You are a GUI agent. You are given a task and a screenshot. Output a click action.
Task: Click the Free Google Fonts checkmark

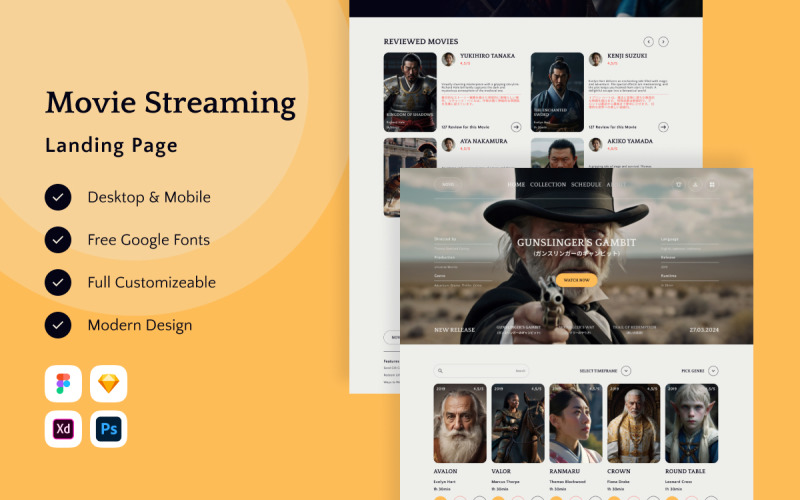(x=58, y=240)
